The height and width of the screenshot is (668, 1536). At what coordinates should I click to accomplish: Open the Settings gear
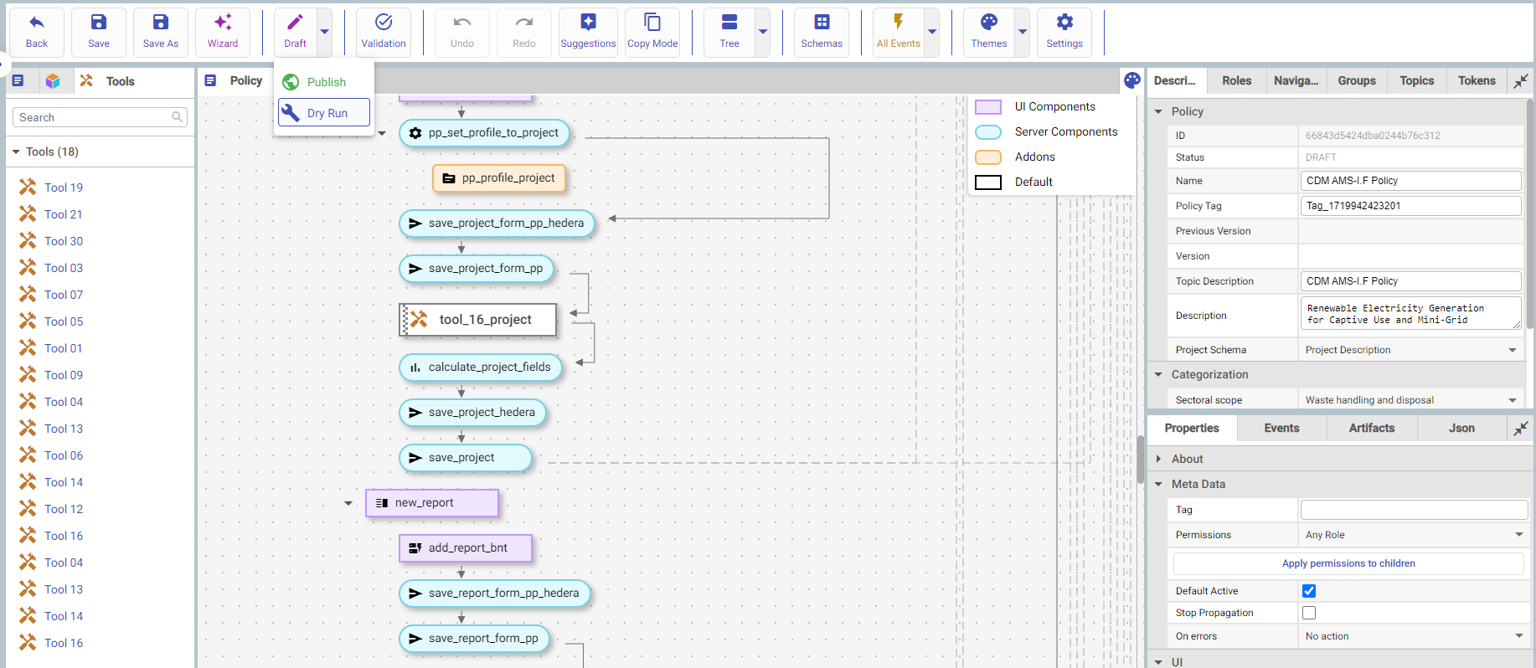click(x=1064, y=24)
